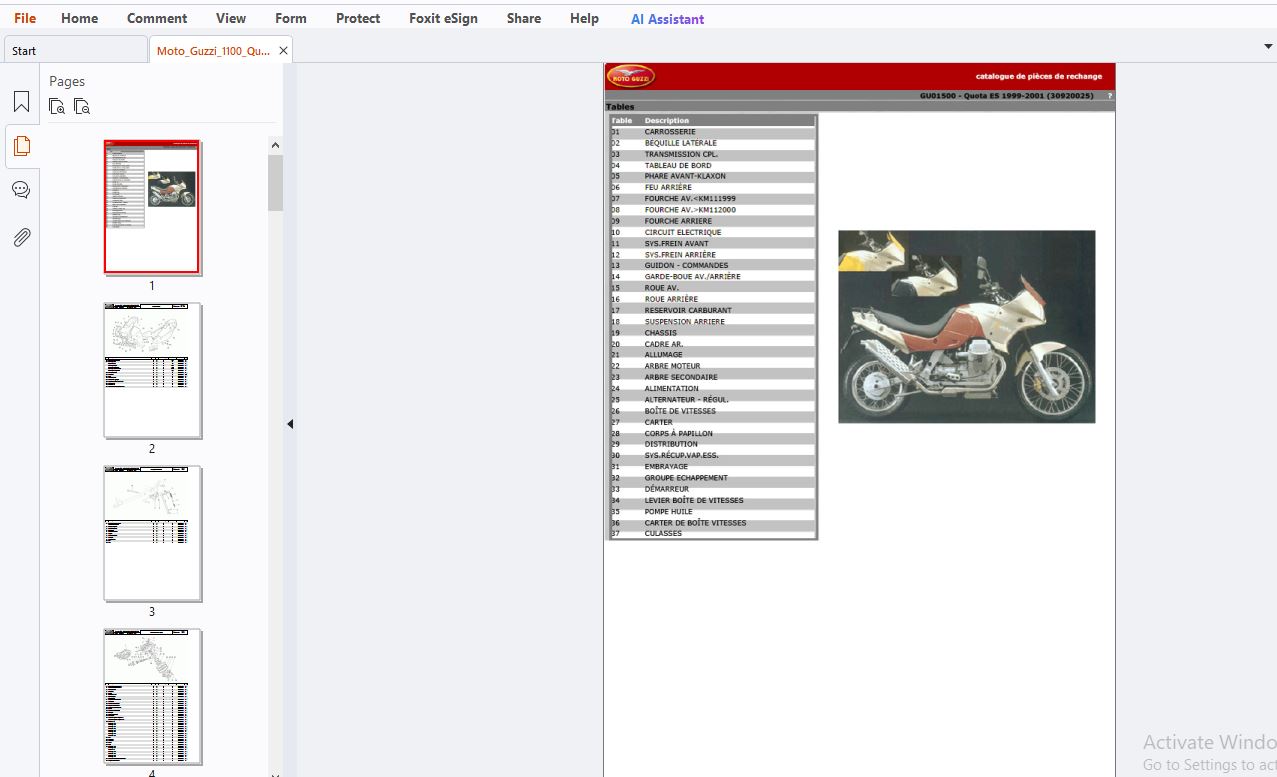Open the Attachments paperclip panel icon
Image resolution: width=1277 pixels, height=777 pixels.
21,237
